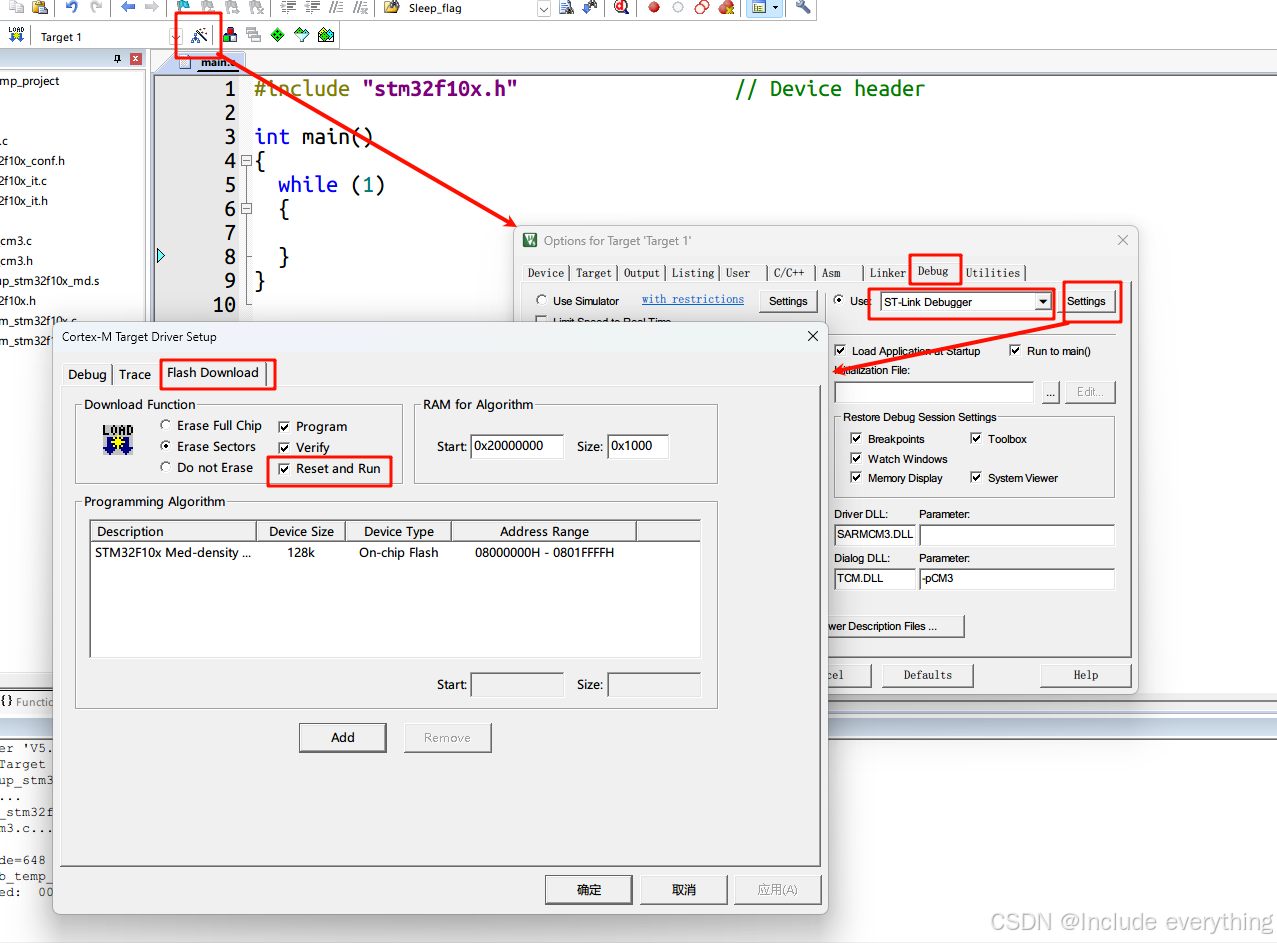This screenshot has height=943, width=1277.
Task: Insert breakpoint with red circle icon
Action: pyautogui.click(x=654, y=8)
